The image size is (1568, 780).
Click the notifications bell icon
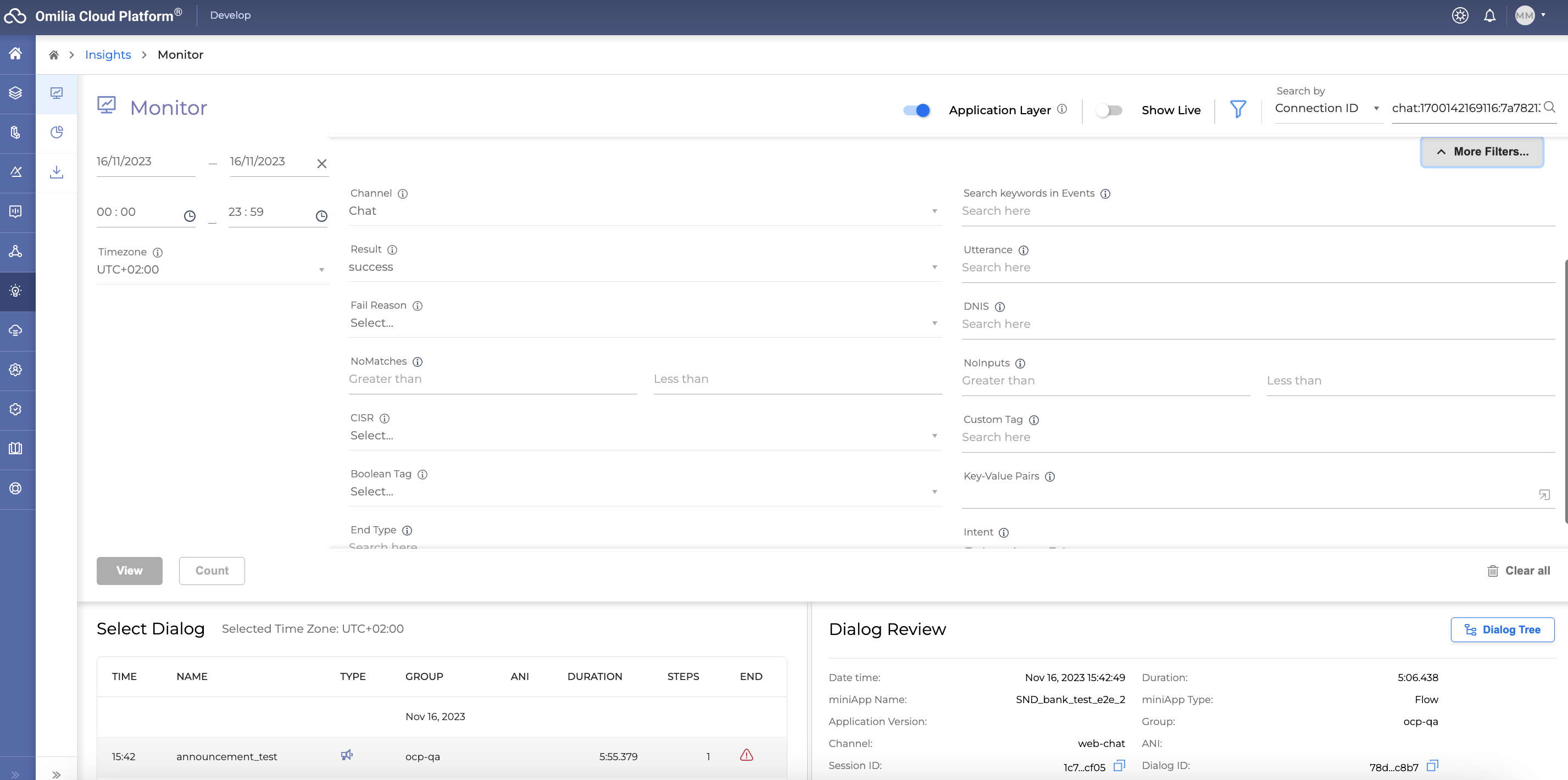coord(1489,16)
